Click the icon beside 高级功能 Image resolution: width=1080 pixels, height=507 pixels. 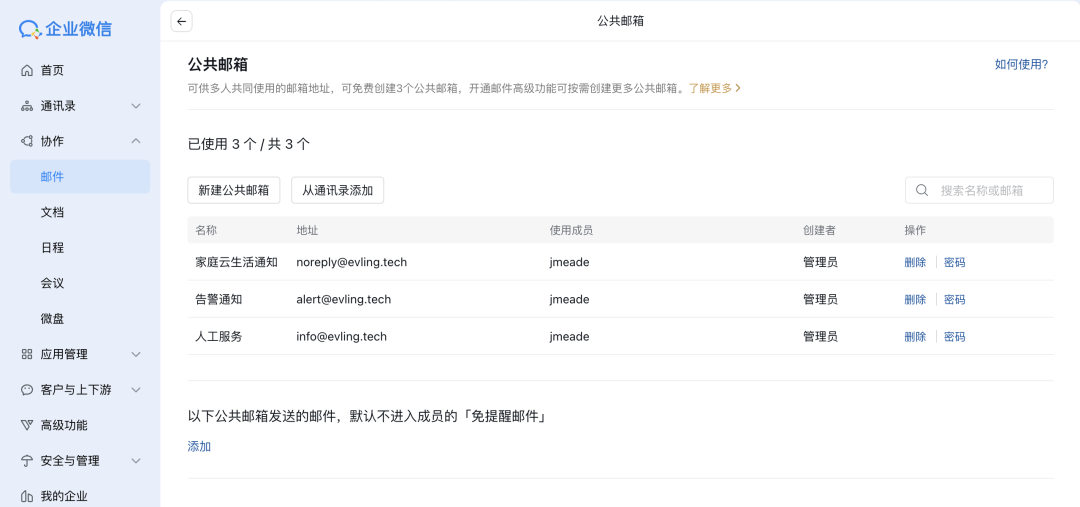(x=27, y=425)
